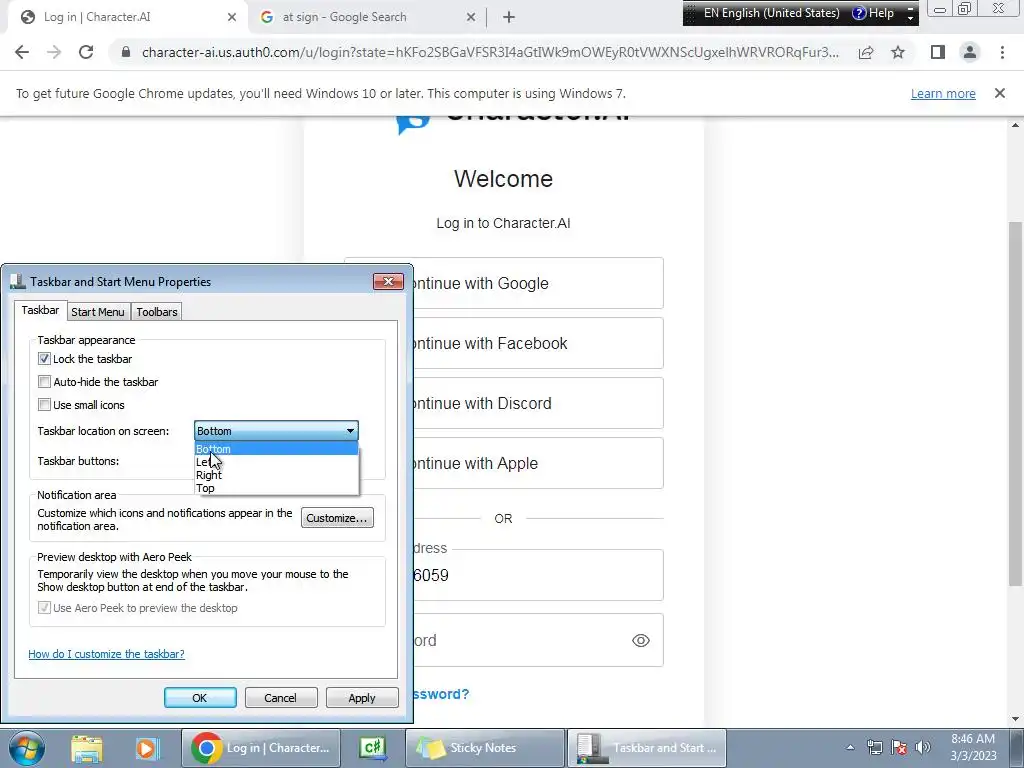Open Chrome's three-dot menu
The image size is (1024, 768).
click(1002, 52)
